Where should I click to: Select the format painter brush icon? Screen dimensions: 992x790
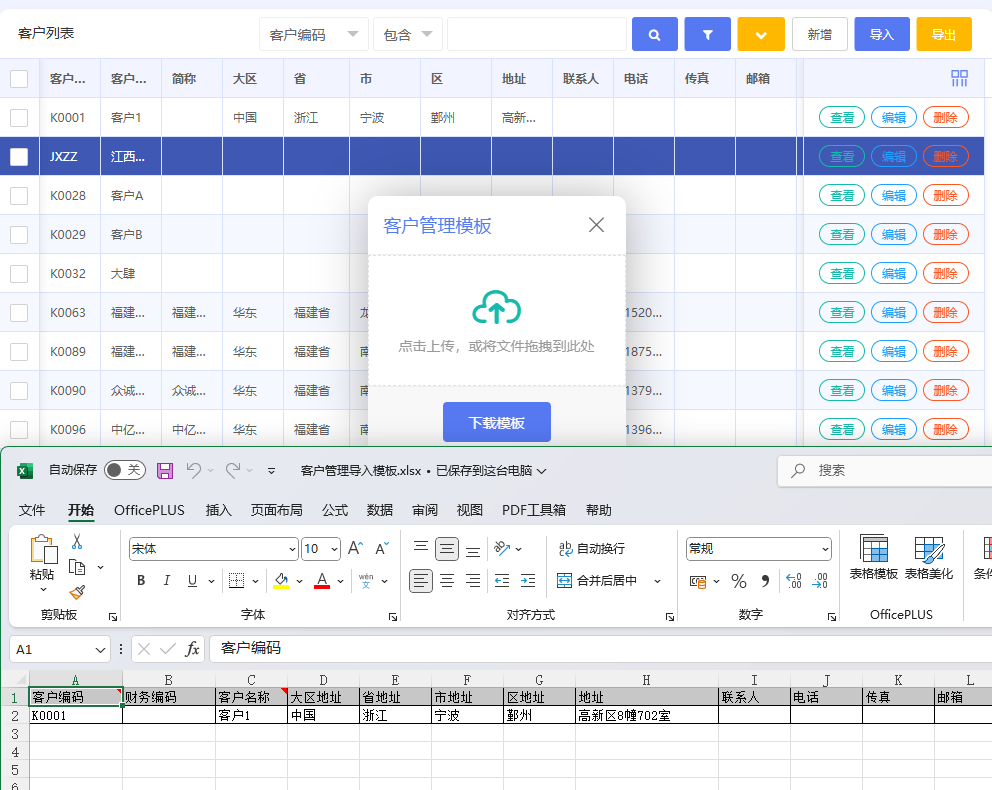[x=78, y=592]
